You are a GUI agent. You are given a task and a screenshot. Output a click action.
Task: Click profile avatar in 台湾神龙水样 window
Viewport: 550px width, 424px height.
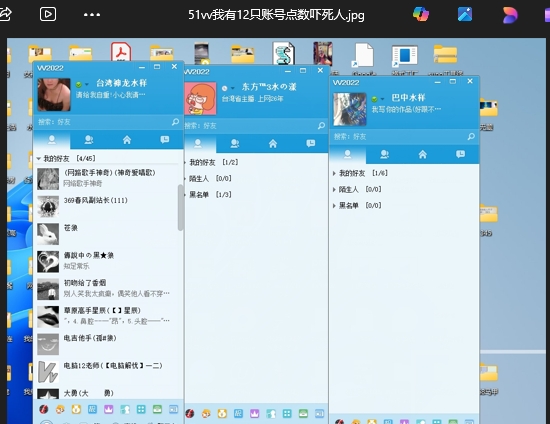pyautogui.click(x=54, y=95)
